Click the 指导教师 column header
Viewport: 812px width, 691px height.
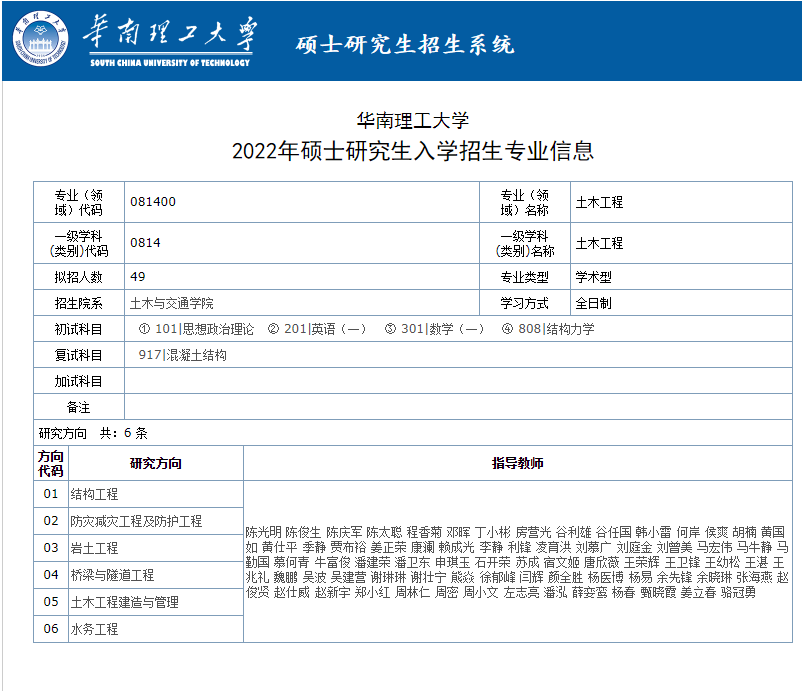coord(518,464)
